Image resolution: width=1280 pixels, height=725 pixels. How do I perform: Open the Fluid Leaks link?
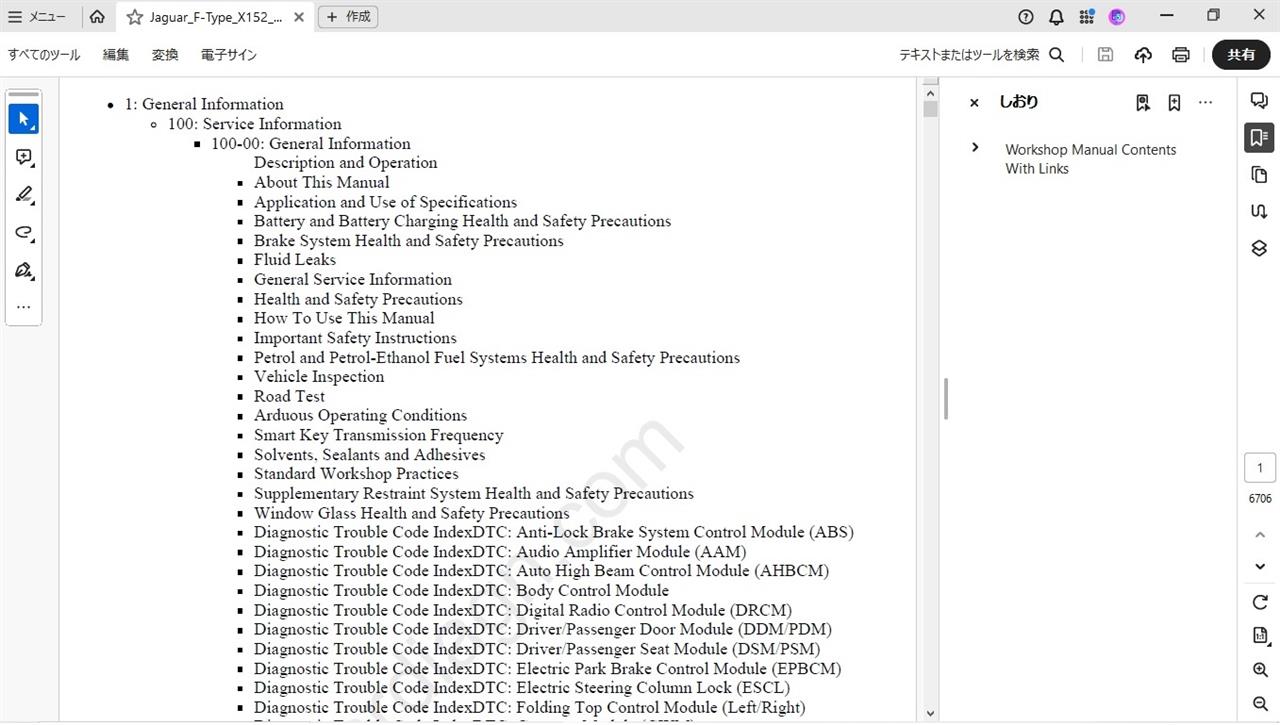tap(294, 260)
